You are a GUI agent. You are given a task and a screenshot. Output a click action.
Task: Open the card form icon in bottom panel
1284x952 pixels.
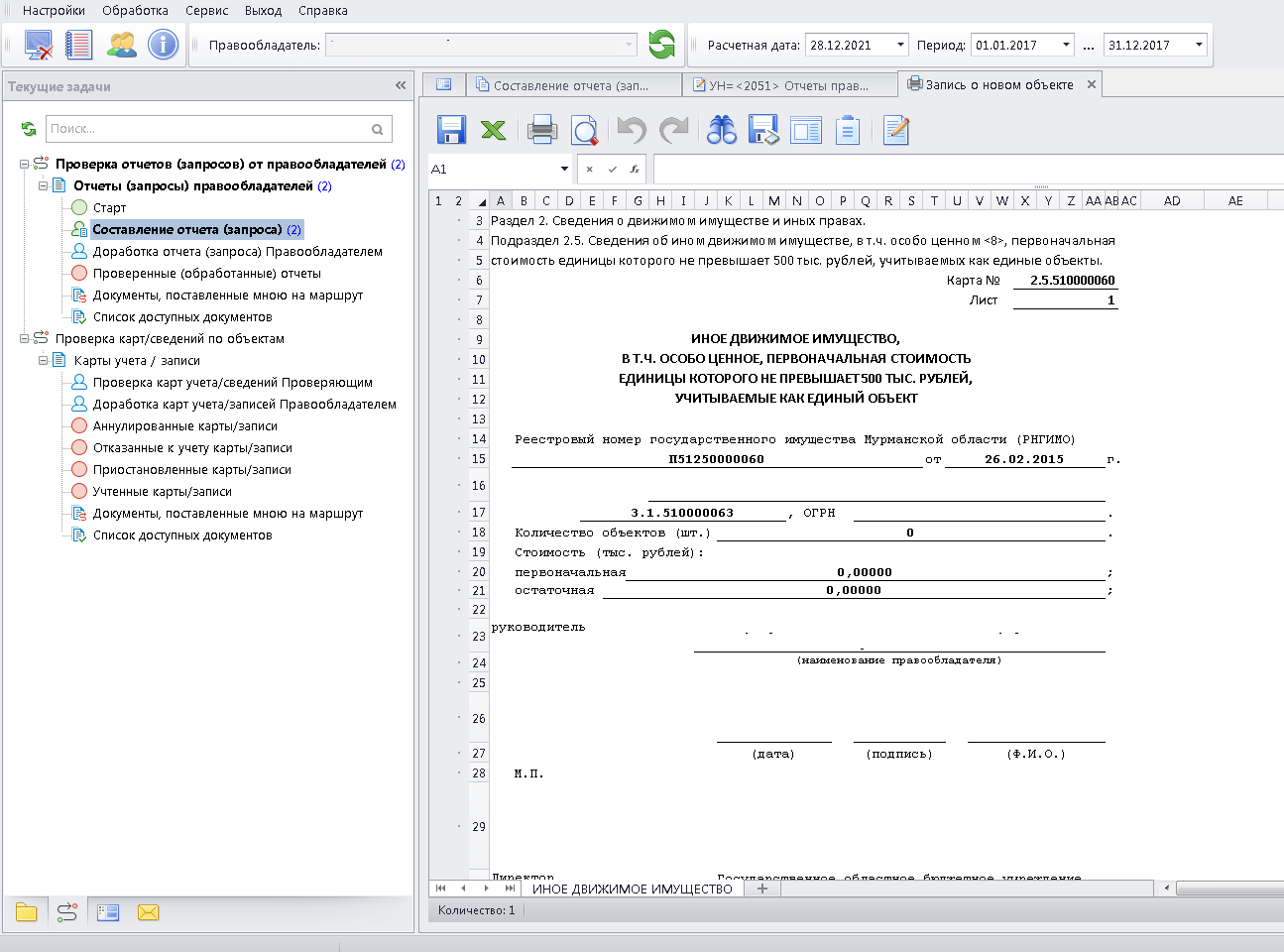click(108, 912)
